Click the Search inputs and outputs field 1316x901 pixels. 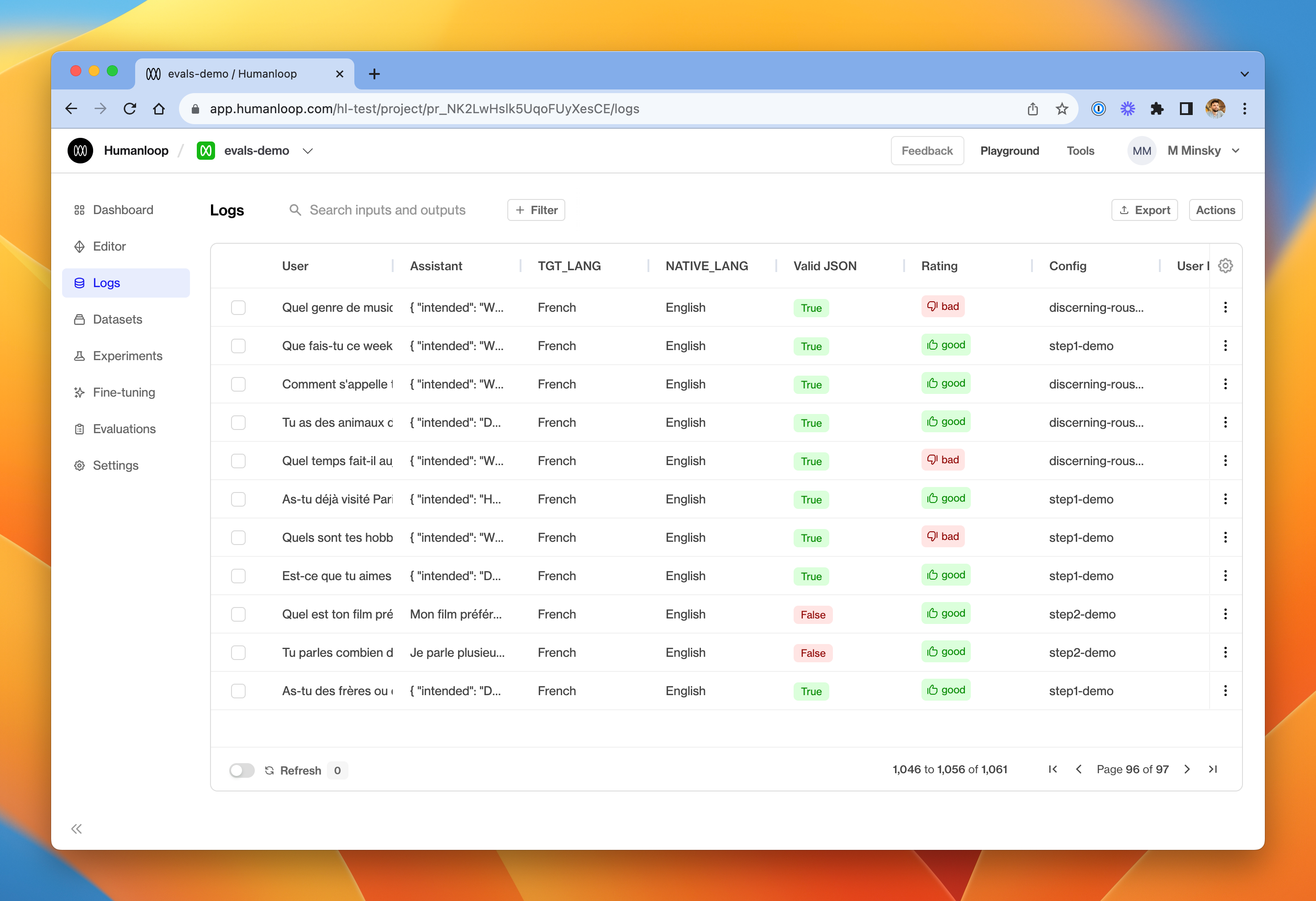coord(387,210)
